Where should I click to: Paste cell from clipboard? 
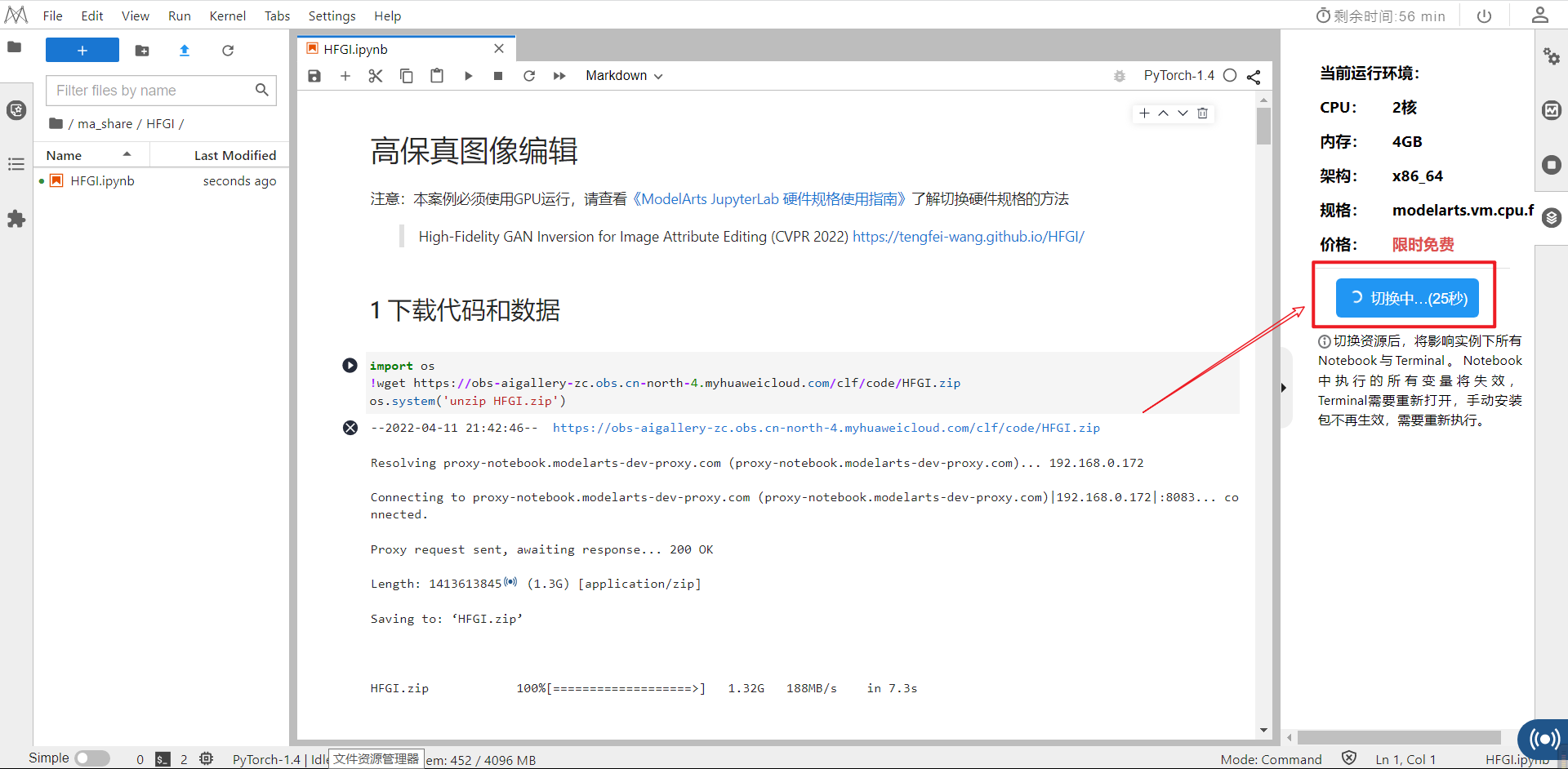click(x=437, y=76)
